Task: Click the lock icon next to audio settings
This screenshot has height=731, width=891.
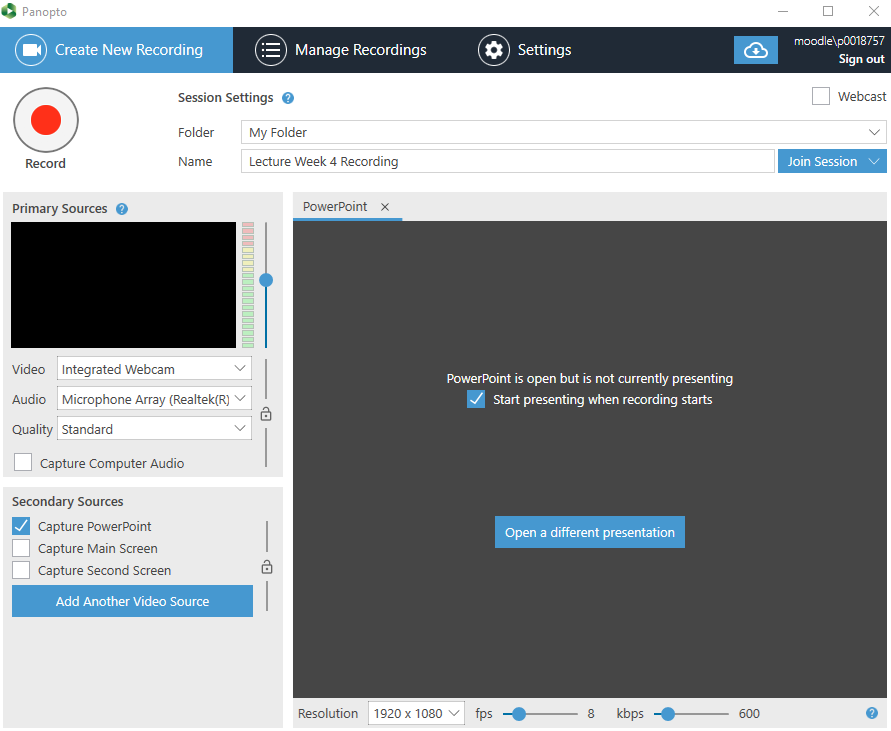Action: click(x=266, y=413)
